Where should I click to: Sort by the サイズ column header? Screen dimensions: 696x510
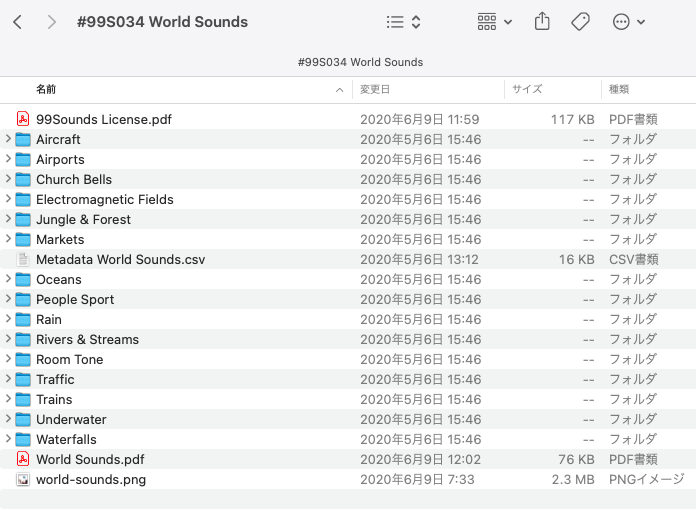tap(527, 89)
